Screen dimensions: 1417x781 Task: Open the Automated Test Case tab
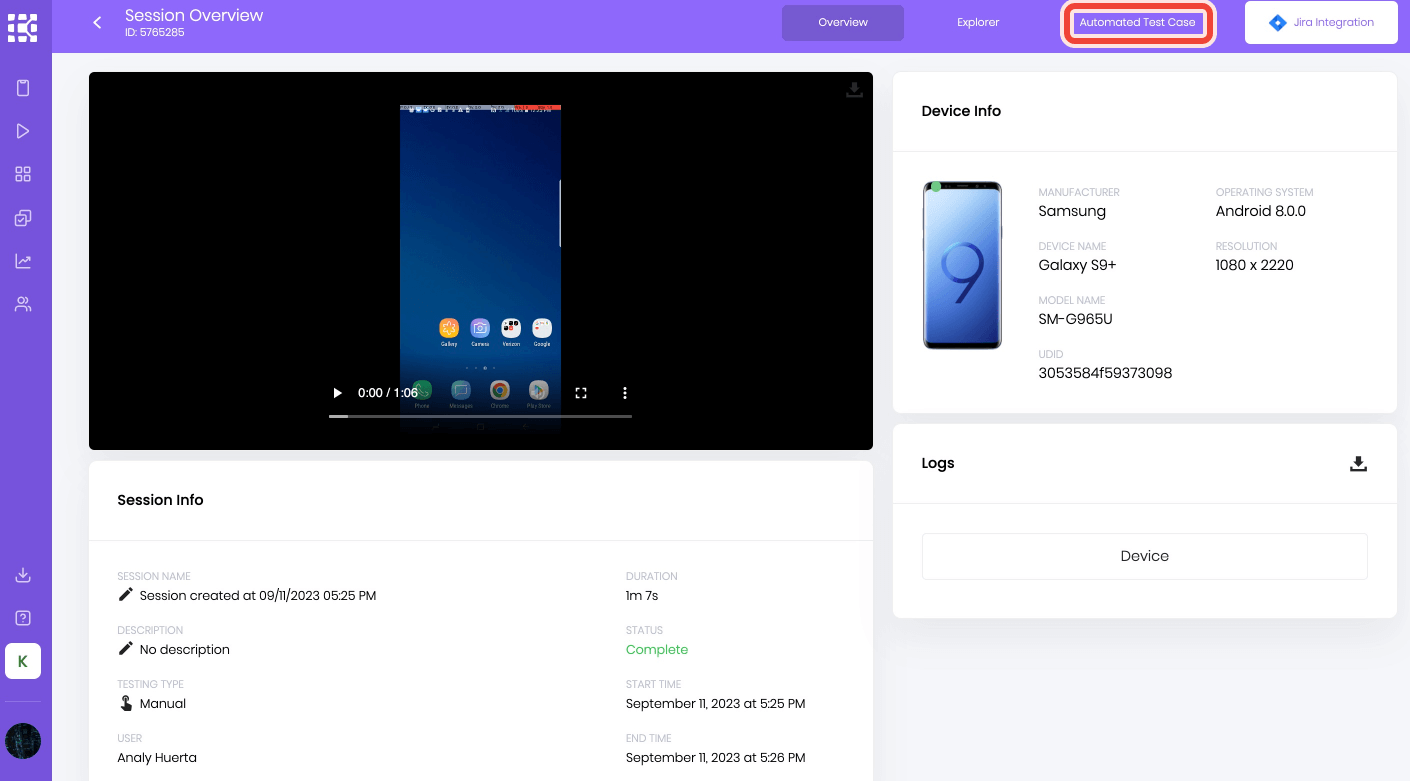pyautogui.click(x=1137, y=21)
